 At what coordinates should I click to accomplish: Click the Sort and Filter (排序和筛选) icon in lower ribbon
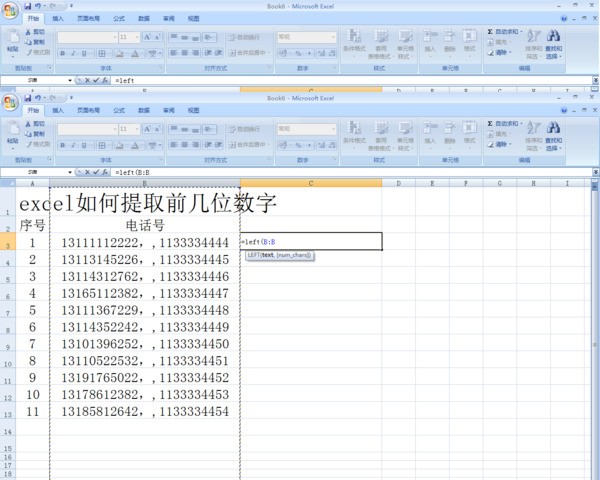[x=533, y=129]
